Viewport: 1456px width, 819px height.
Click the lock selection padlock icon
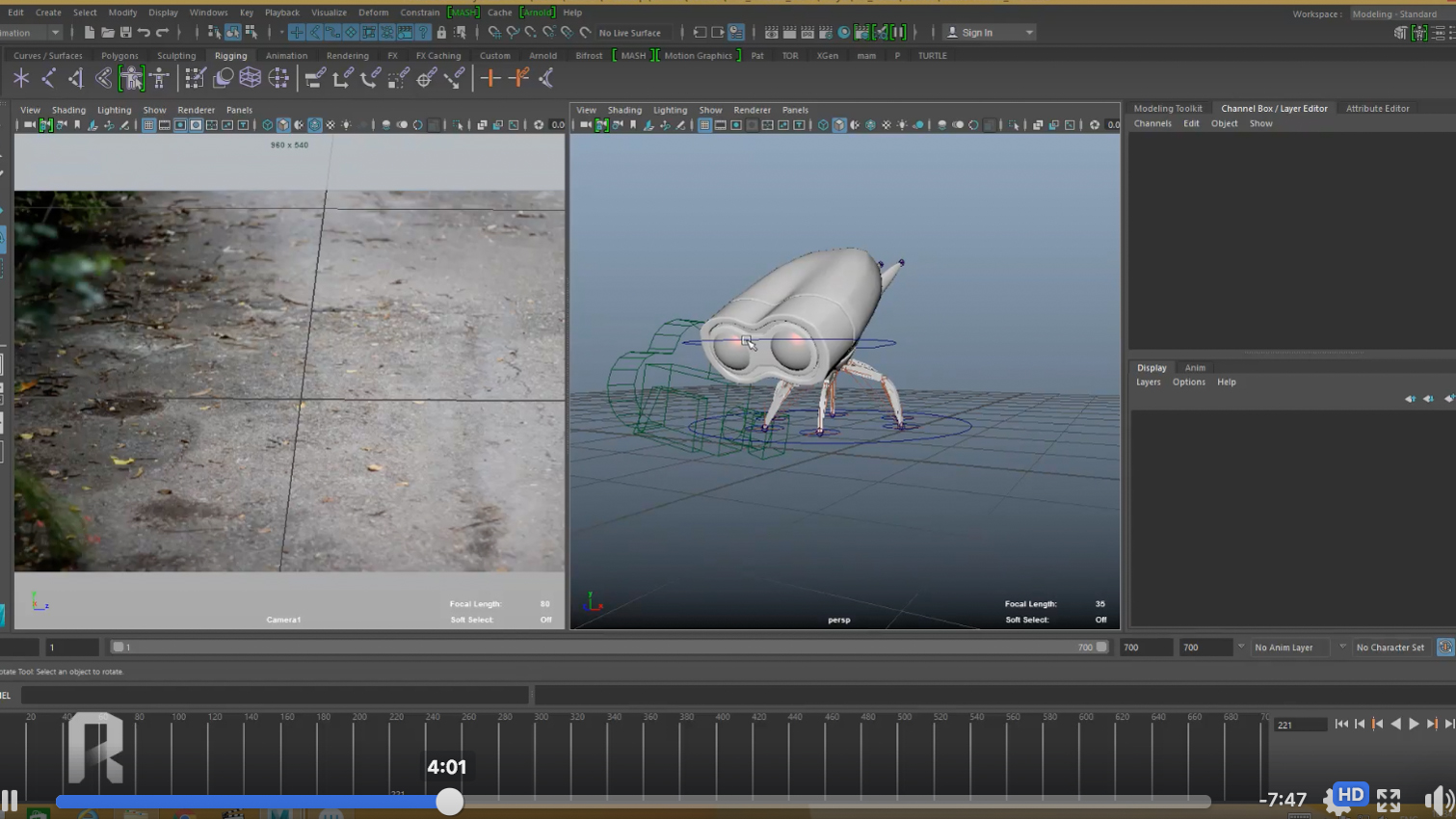[x=441, y=33]
